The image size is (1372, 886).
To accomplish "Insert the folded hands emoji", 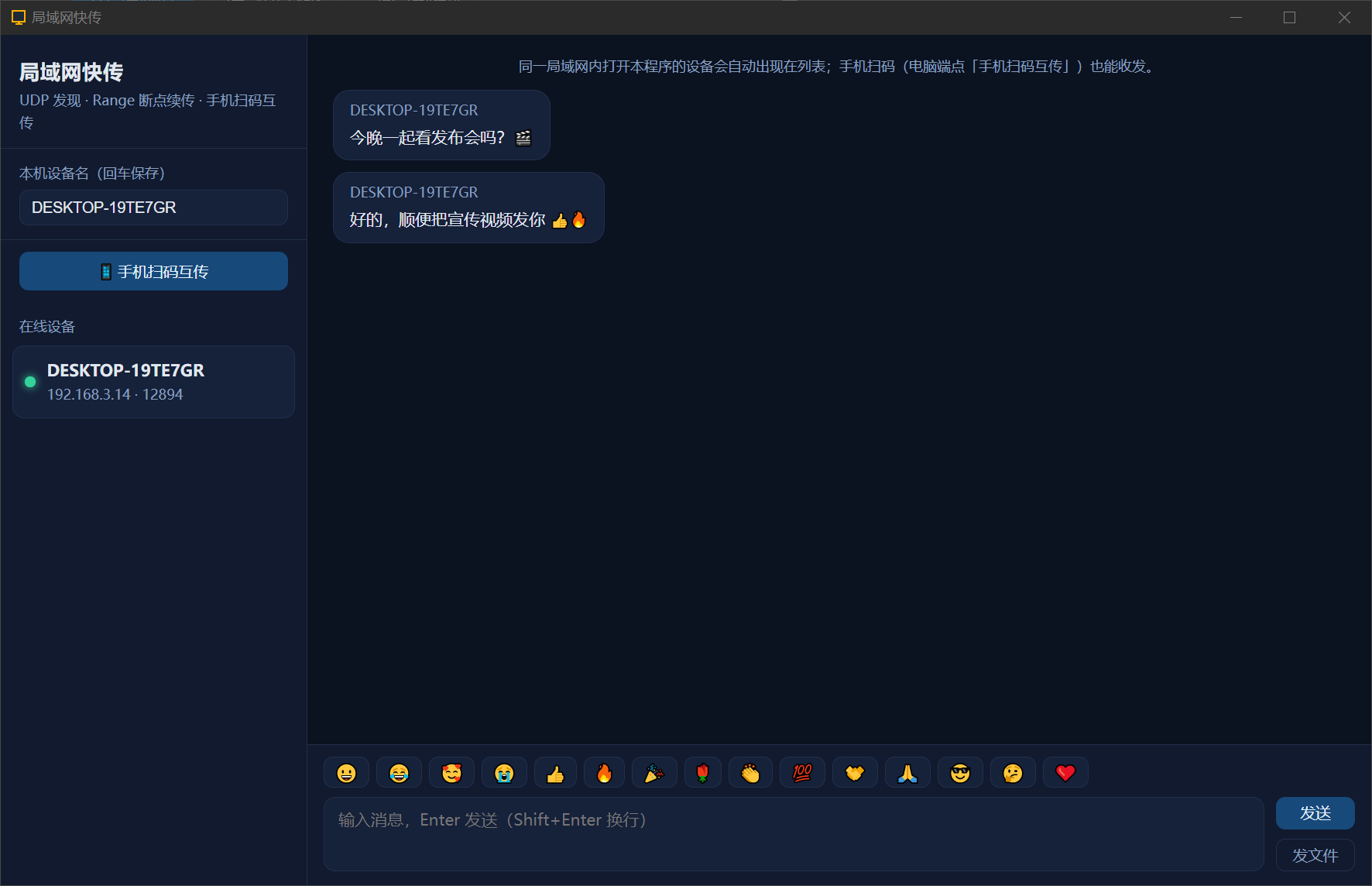I will pyautogui.click(x=907, y=772).
